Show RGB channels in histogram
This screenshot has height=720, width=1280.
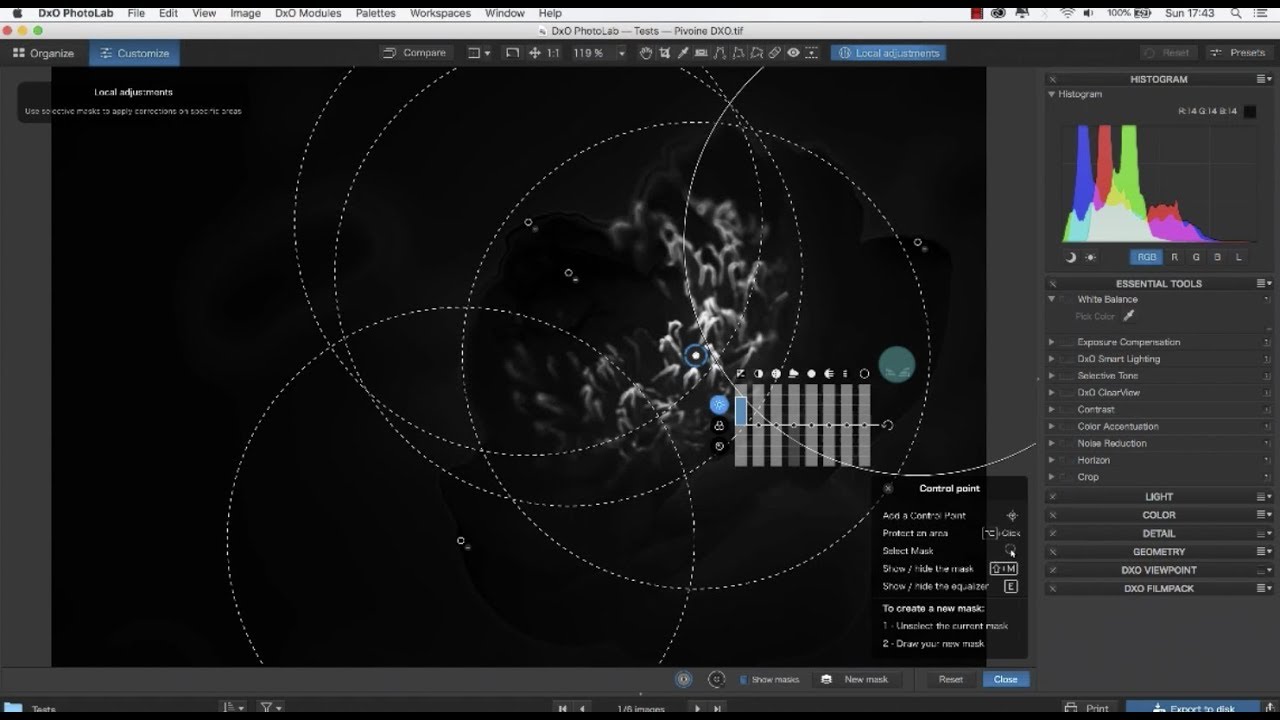click(x=1146, y=257)
